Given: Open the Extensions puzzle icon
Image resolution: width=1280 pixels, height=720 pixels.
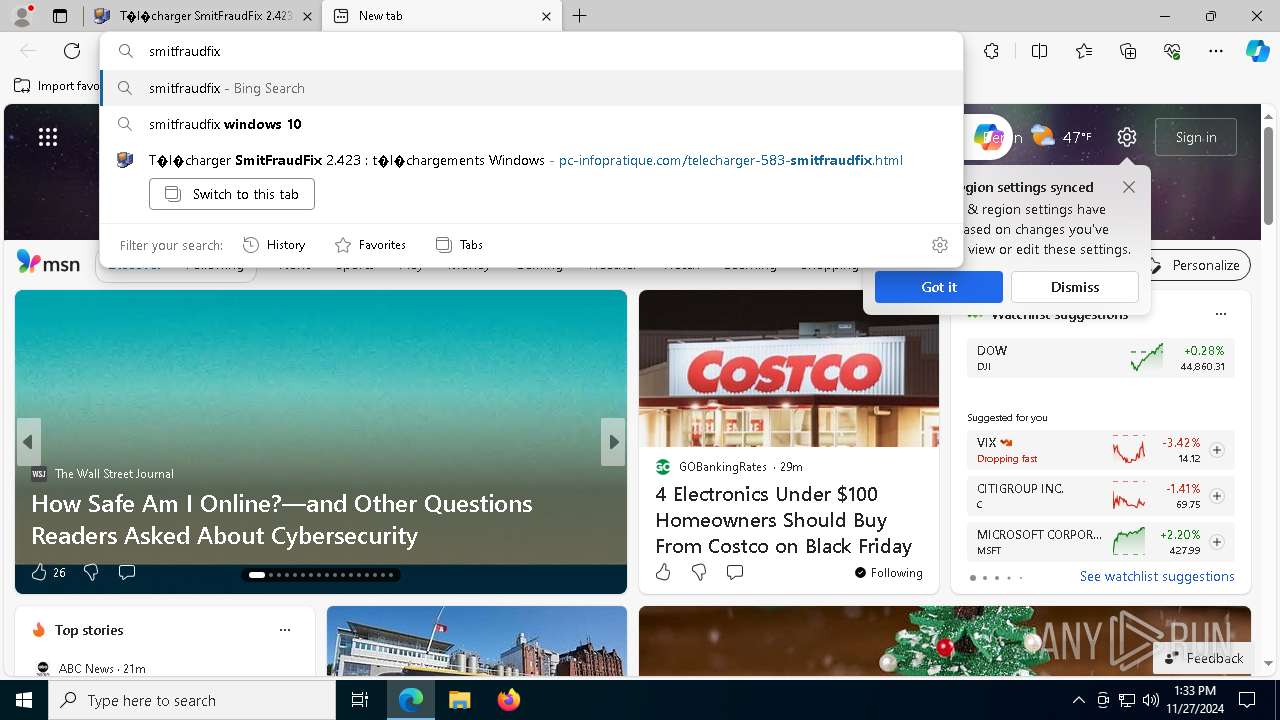Looking at the screenshot, I should pos(991,51).
